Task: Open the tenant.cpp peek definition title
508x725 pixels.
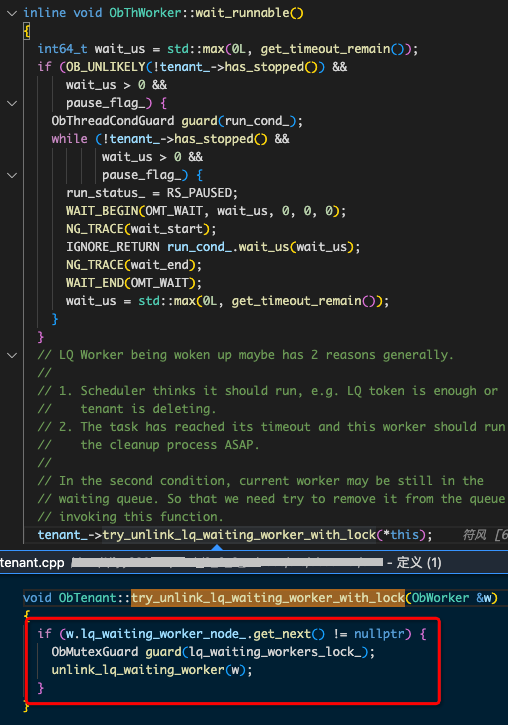Action: coord(32,563)
